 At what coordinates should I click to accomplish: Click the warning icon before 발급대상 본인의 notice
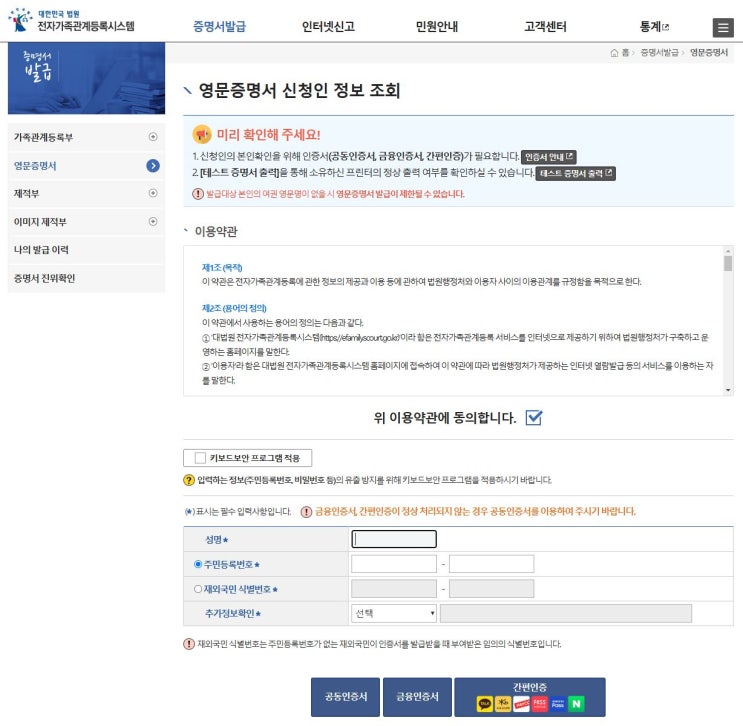(x=198, y=194)
